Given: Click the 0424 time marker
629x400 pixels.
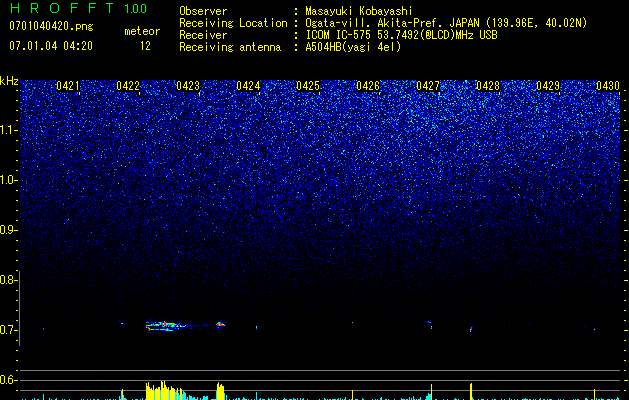Looking at the screenshot, I should point(248,86).
